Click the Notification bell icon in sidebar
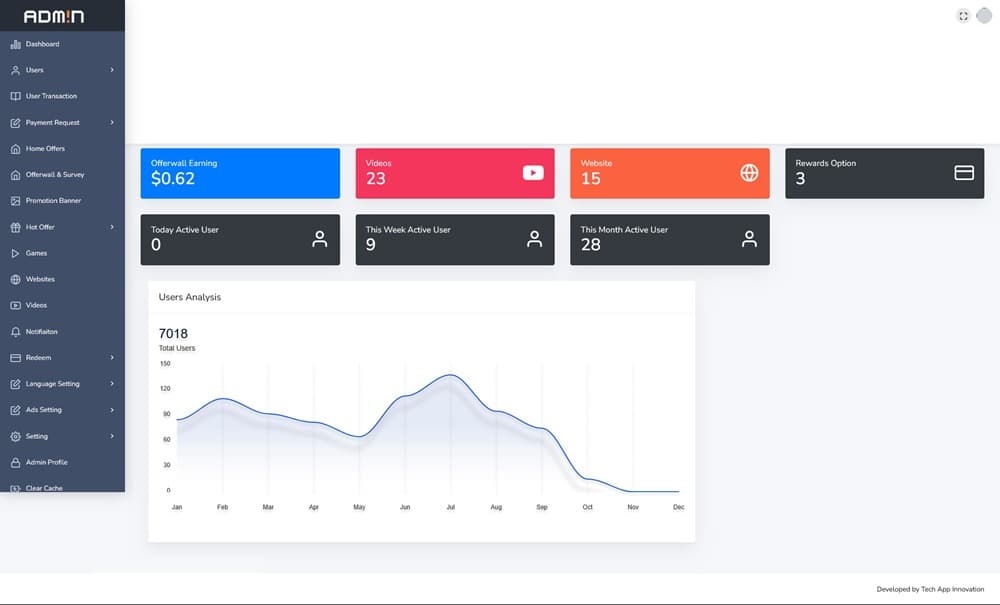 (x=15, y=331)
